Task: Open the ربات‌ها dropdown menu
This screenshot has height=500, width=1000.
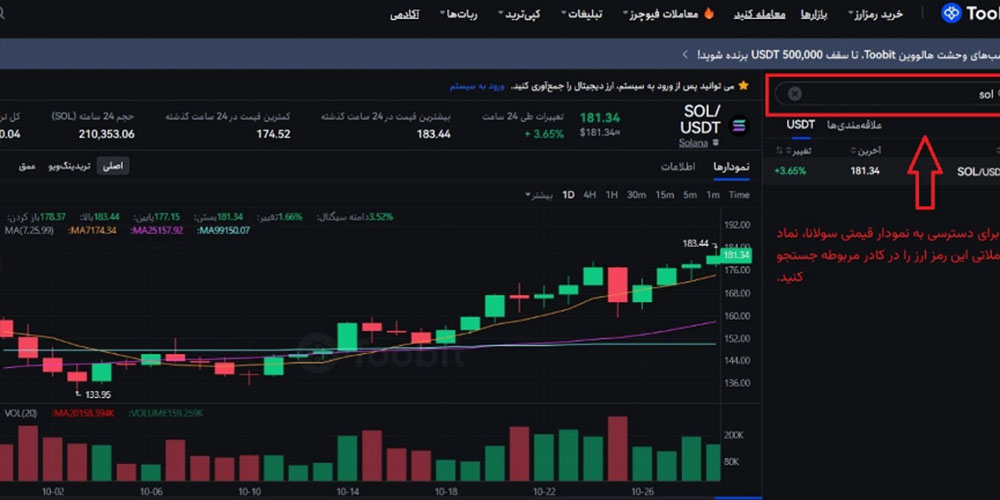Action: [458, 14]
